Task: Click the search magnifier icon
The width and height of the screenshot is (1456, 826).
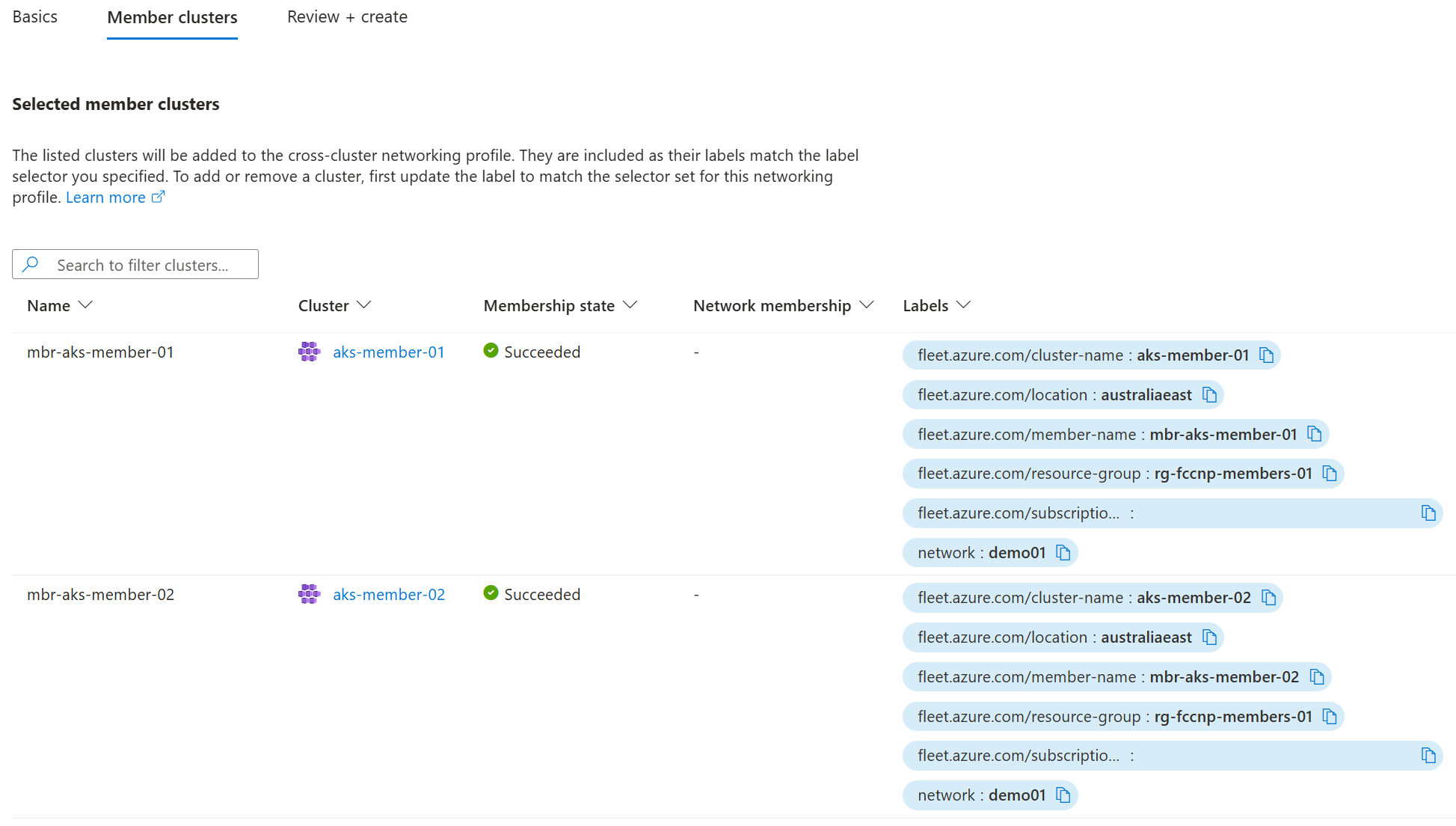Action: click(x=31, y=264)
